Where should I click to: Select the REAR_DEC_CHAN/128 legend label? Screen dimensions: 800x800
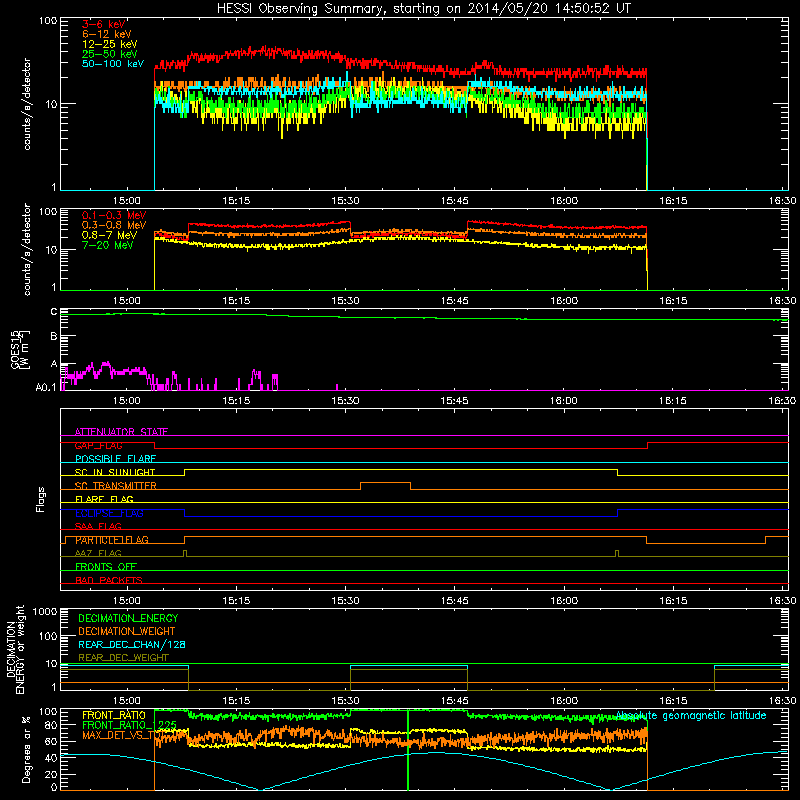[x=132, y=644]
